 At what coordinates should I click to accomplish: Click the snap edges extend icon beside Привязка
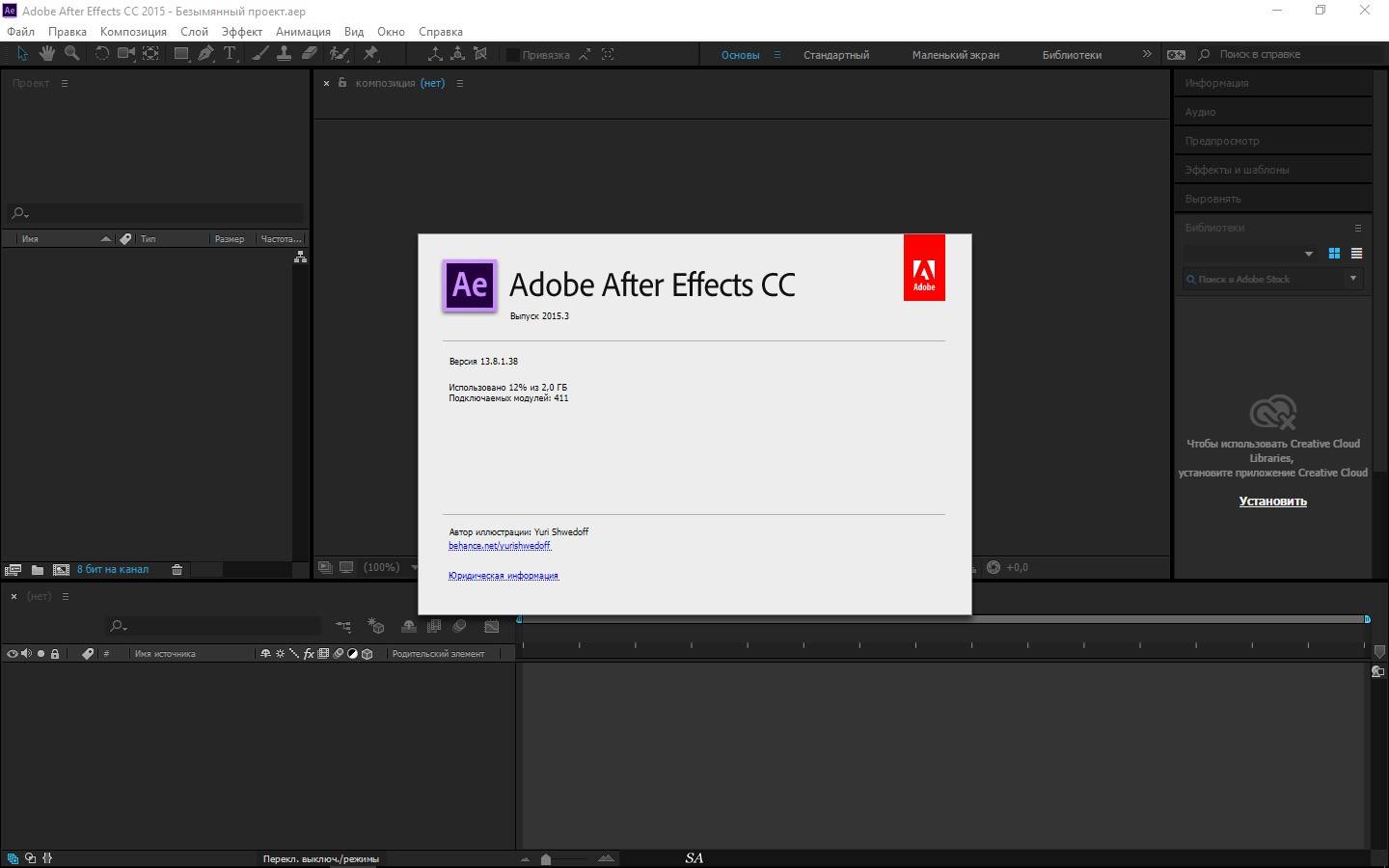[x=585, y=55]
